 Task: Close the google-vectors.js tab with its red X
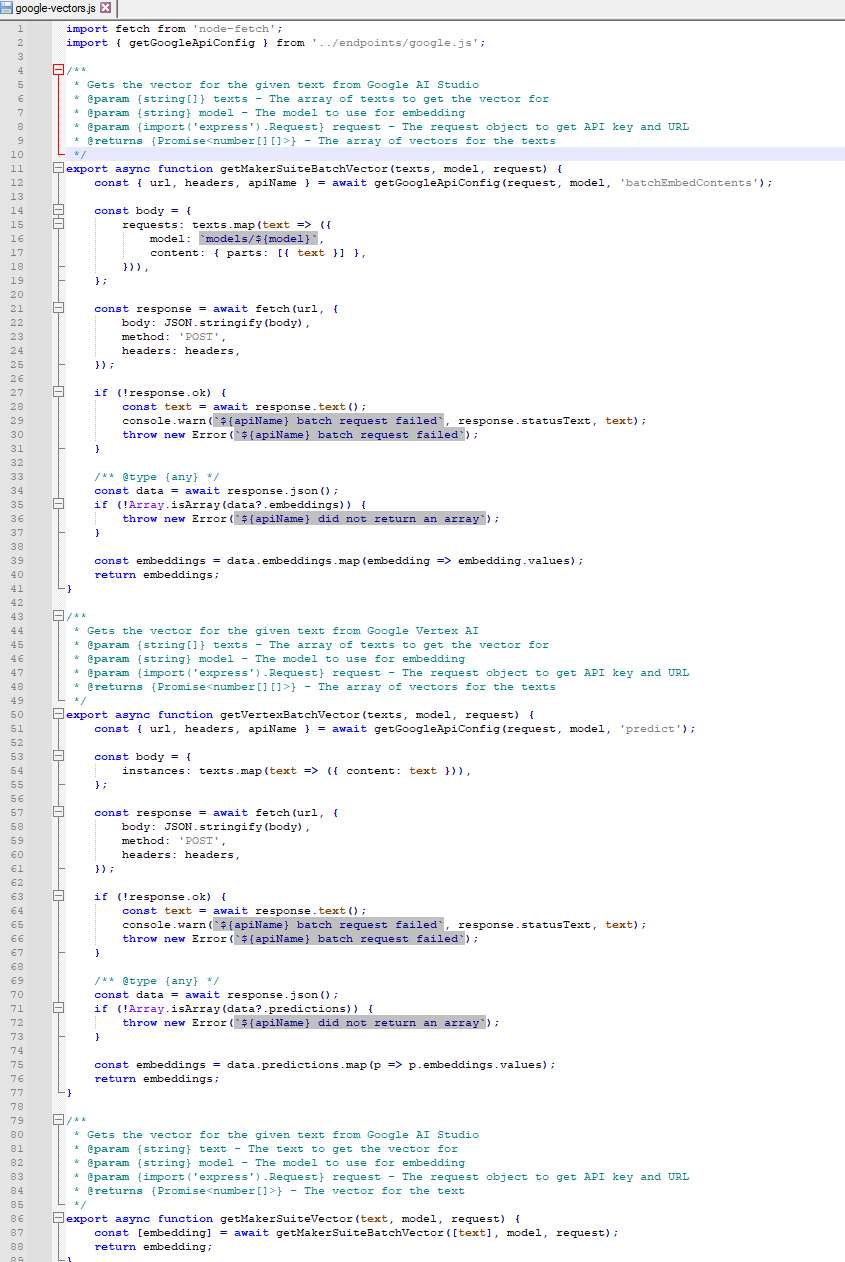[105, 8]
